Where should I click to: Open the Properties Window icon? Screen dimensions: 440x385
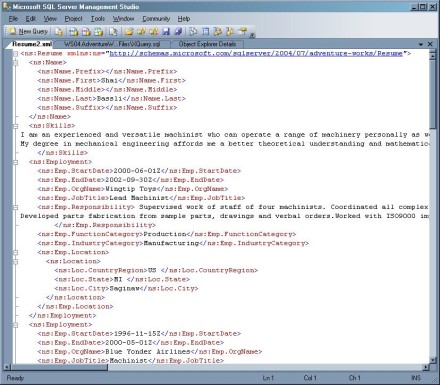243,32
